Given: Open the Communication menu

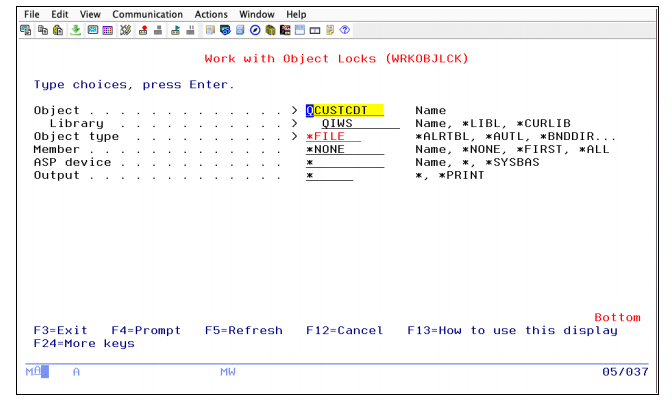Looking at the screenshot, I should click(147, 15).
